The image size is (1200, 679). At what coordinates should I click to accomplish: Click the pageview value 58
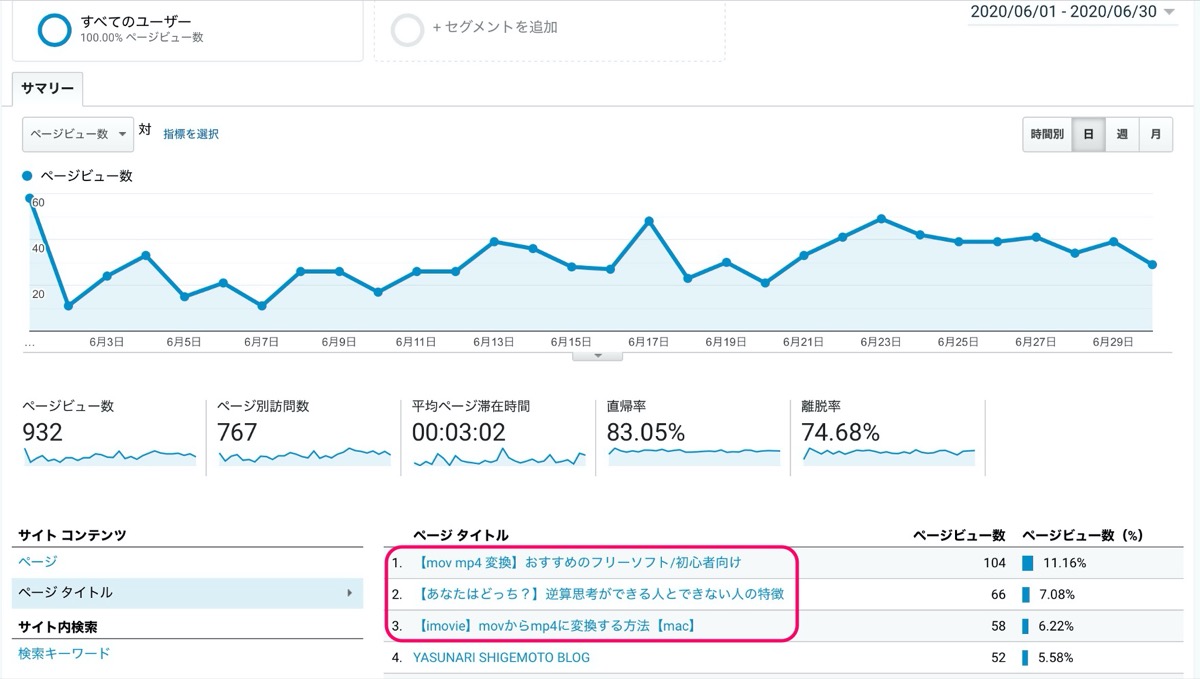(998, 626)
